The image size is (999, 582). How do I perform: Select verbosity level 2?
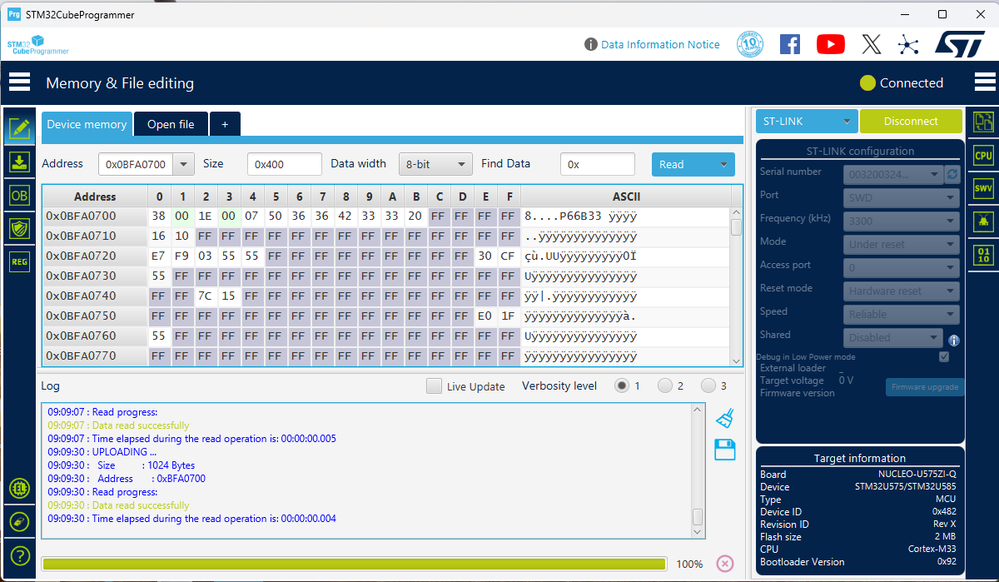tap(665, 386)
